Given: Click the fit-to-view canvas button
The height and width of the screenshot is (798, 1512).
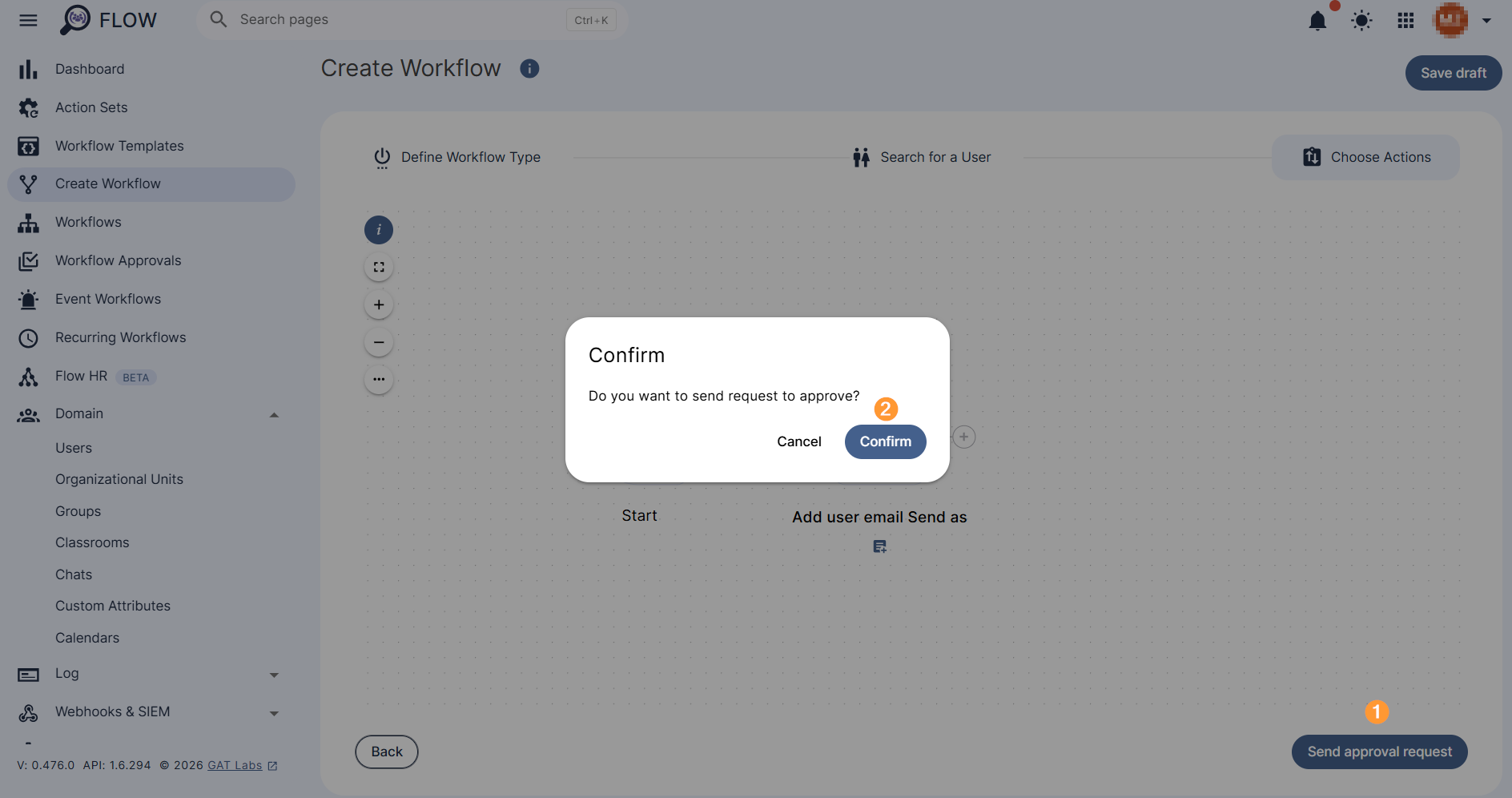Looking at the screenshot, I should [379, 268].
